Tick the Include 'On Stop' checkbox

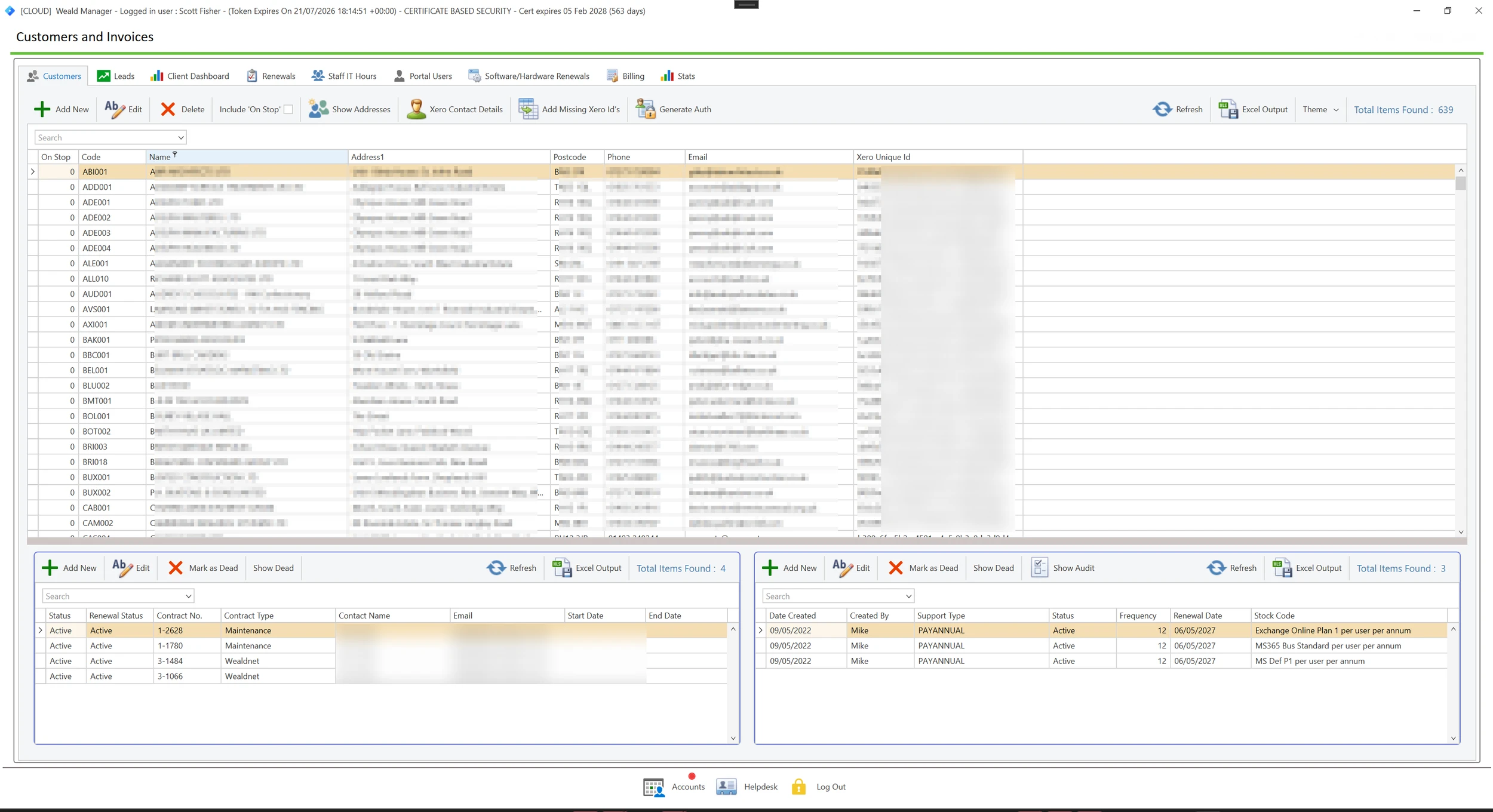pos(288,109)
